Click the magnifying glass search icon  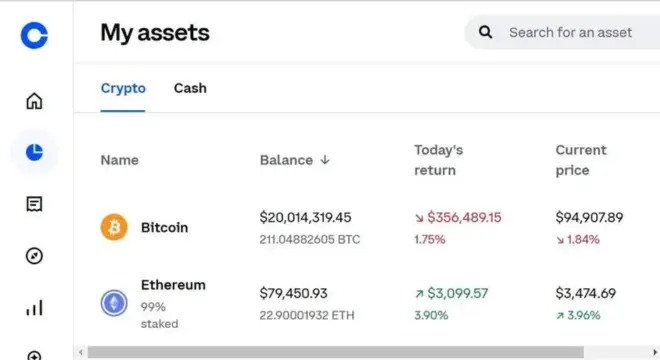[x=485, y=32]
